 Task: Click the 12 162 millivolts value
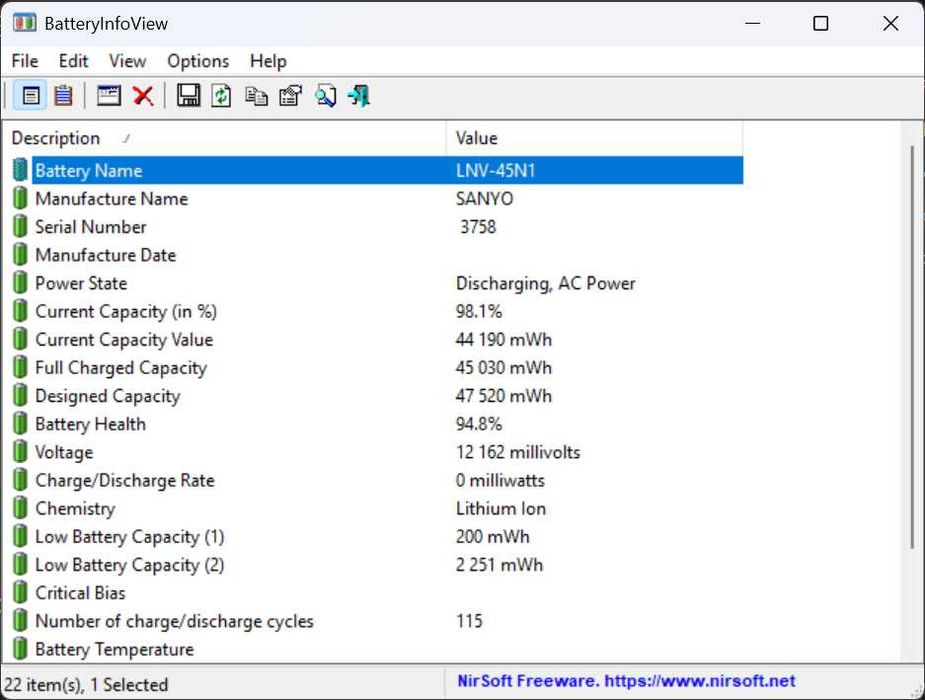coord(518,452)
